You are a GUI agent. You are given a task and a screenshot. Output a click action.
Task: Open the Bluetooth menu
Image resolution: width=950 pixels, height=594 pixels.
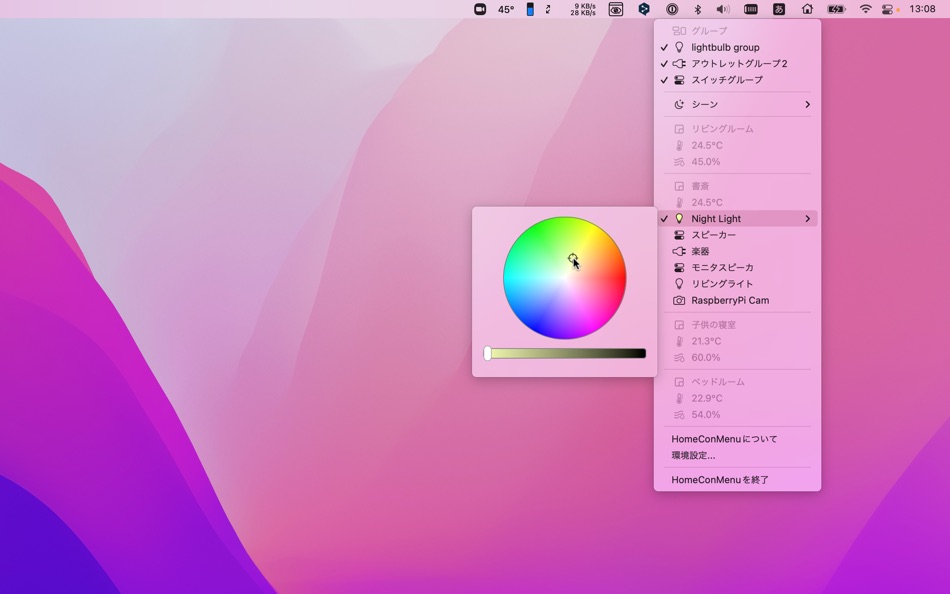[x=697, y=9]
